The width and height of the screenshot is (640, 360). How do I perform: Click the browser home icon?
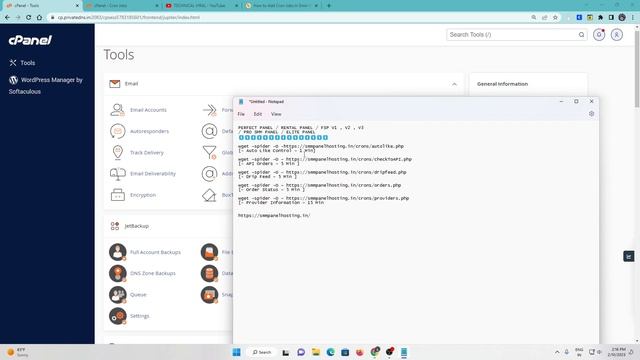(39, 18)
